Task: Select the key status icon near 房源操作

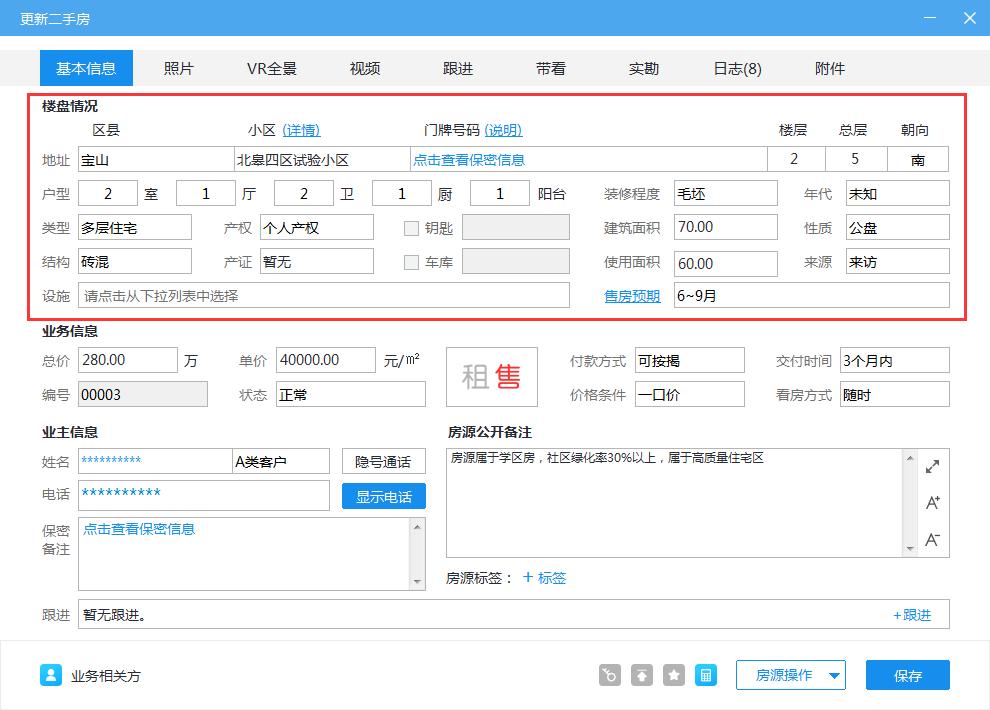Action: click(609, 675)
